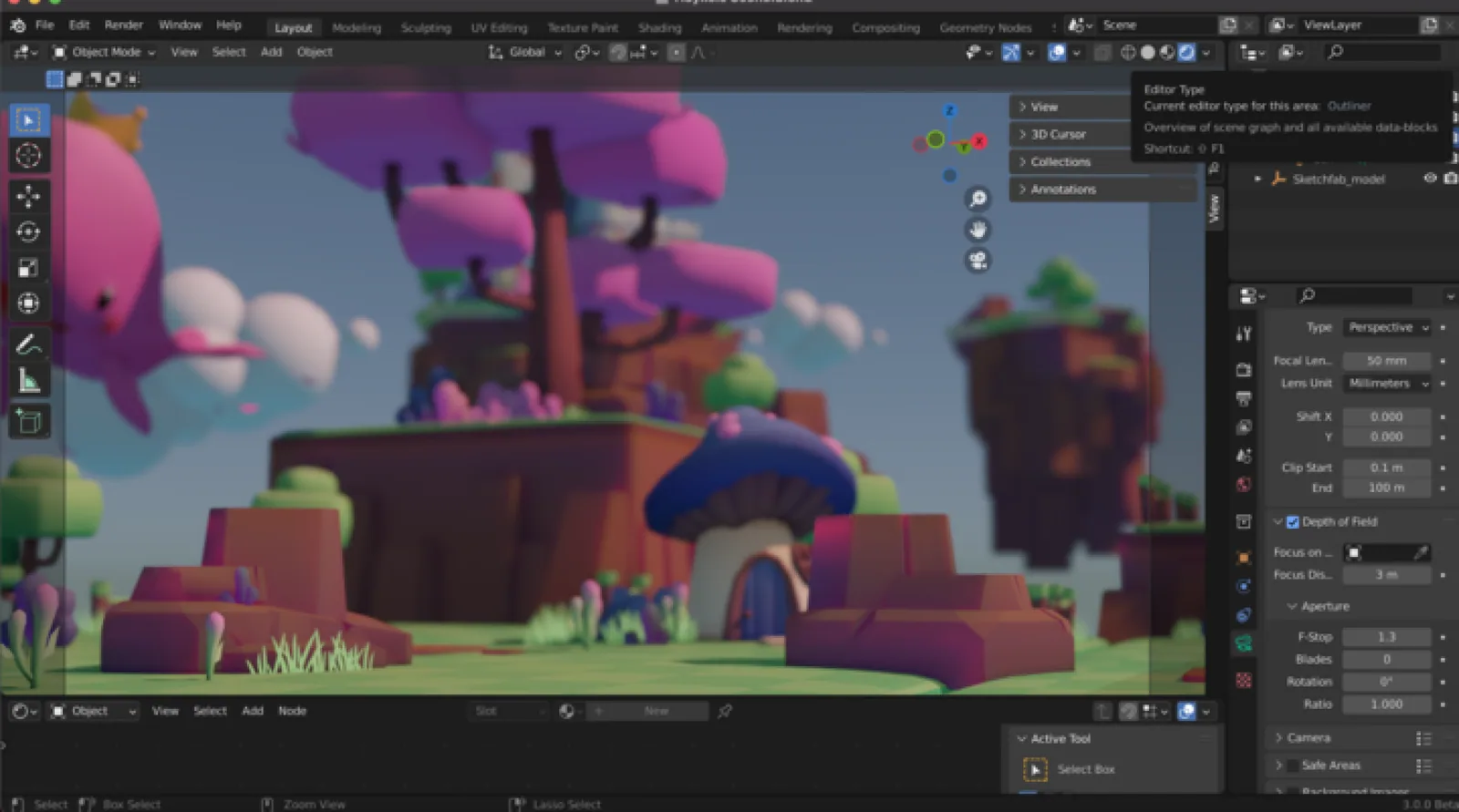Select the Annotate pencil tool

click(x=28, y=344)
